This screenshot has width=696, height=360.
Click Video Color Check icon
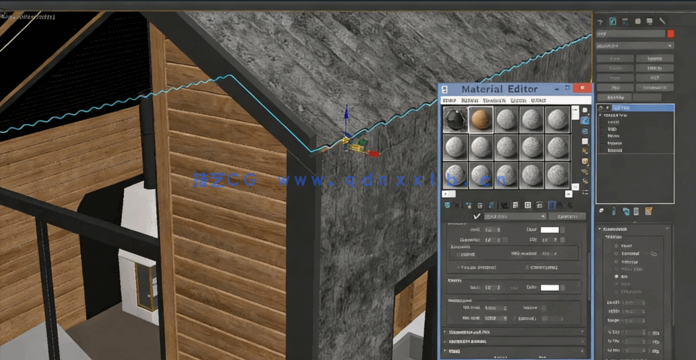(585, 151)
